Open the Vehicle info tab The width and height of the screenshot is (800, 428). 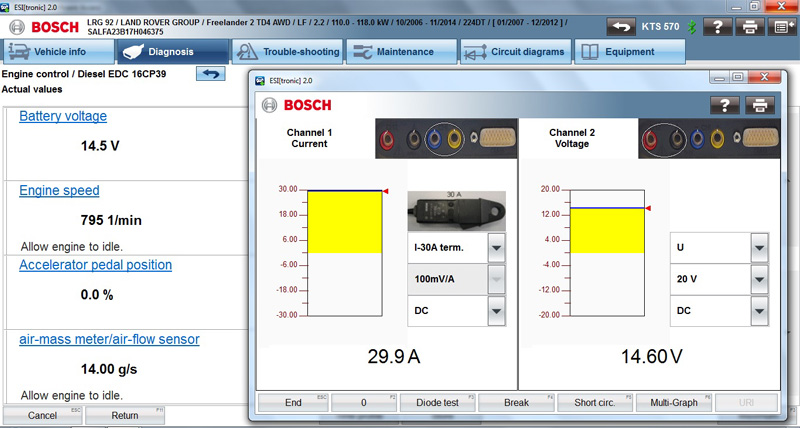(59, 52)
